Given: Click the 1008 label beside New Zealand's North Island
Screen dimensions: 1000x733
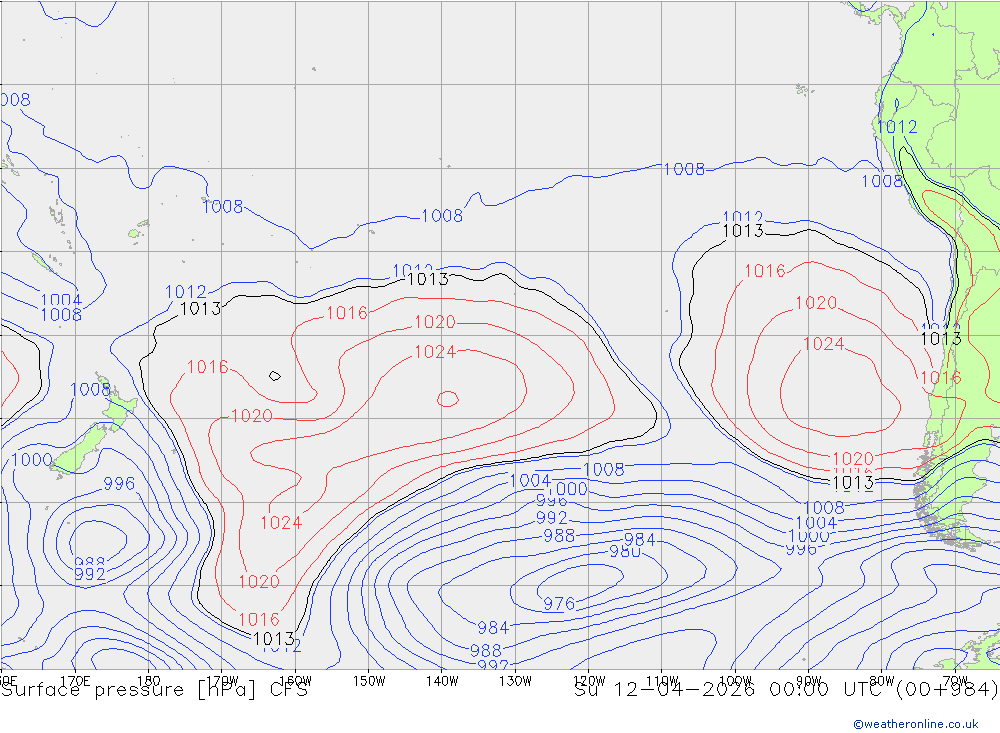Looking at the screenshot, I should click(x=90, y=389).
